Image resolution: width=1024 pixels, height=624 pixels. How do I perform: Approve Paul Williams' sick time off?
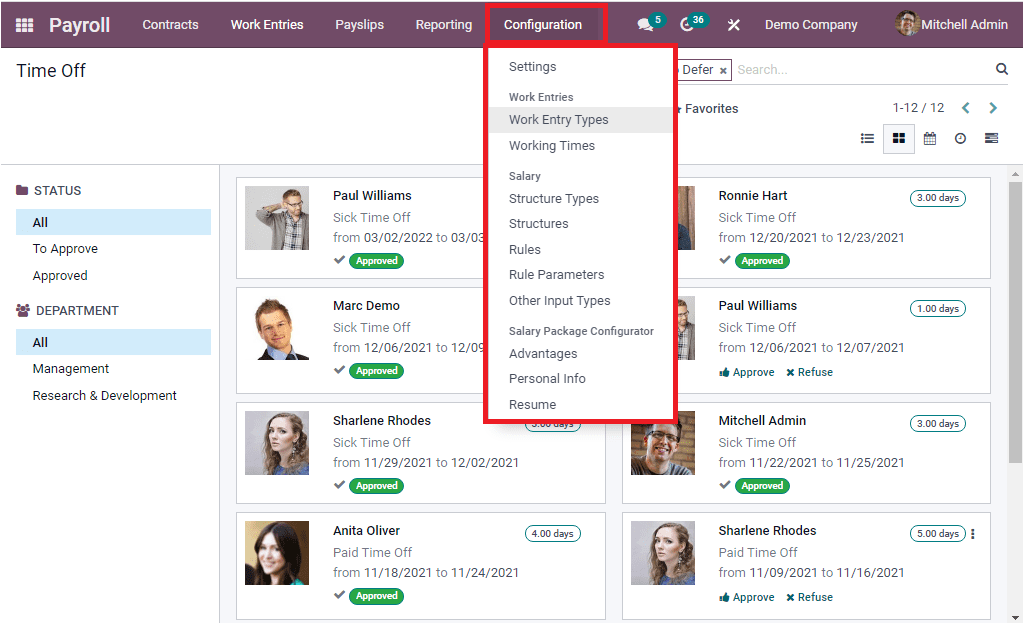pyautogui.click(x=746, y=371)
